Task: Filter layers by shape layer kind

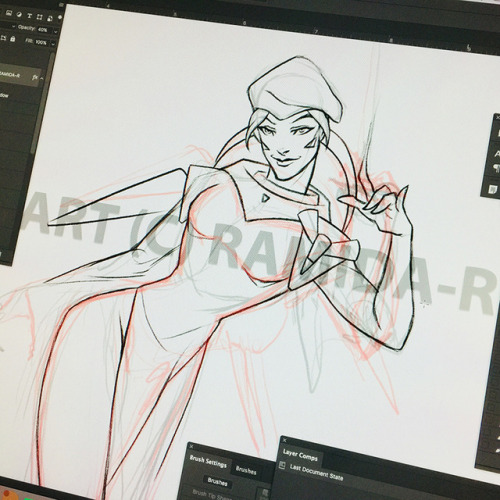Action: 40,17
